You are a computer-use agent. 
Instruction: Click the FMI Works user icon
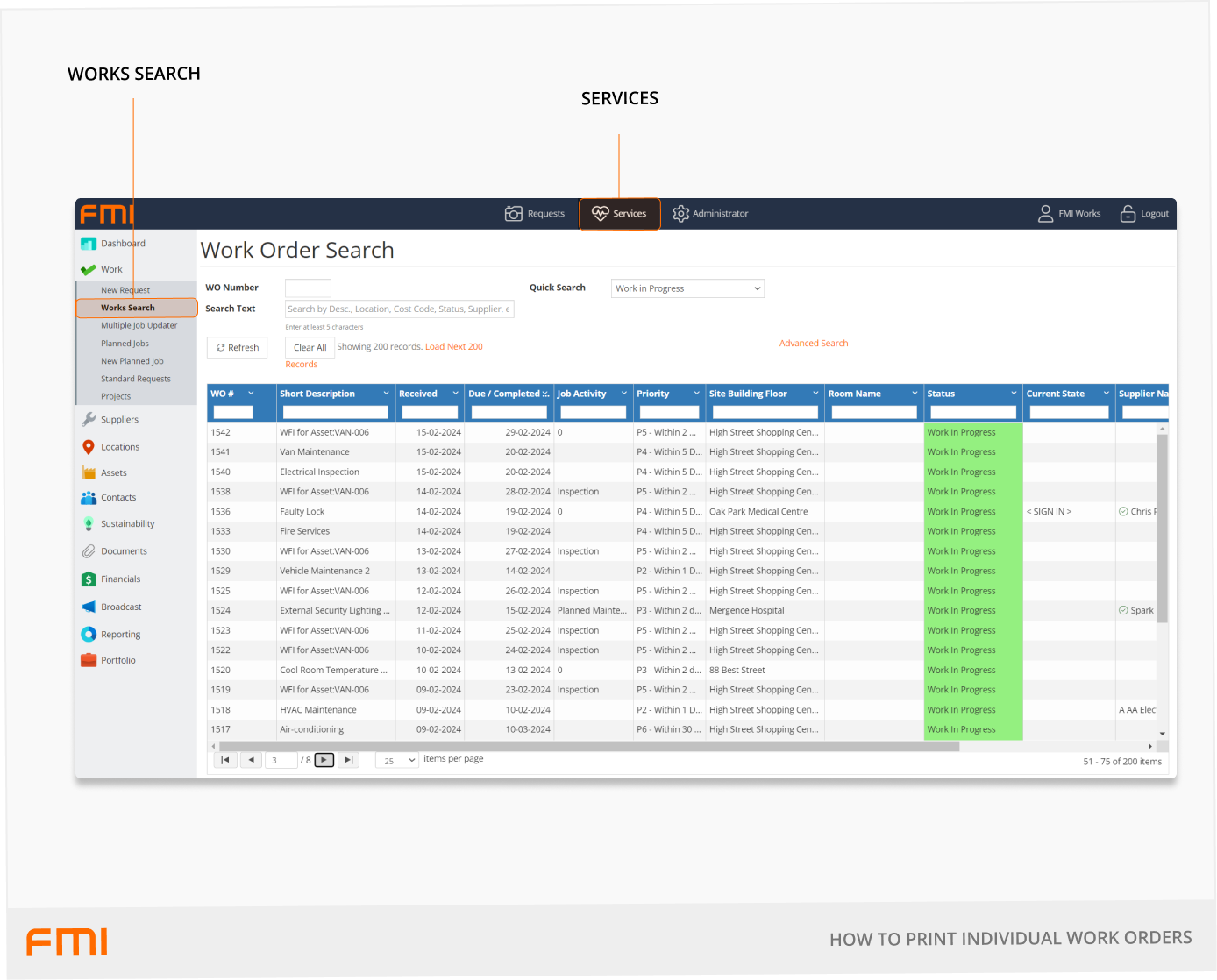point(1045,214)
